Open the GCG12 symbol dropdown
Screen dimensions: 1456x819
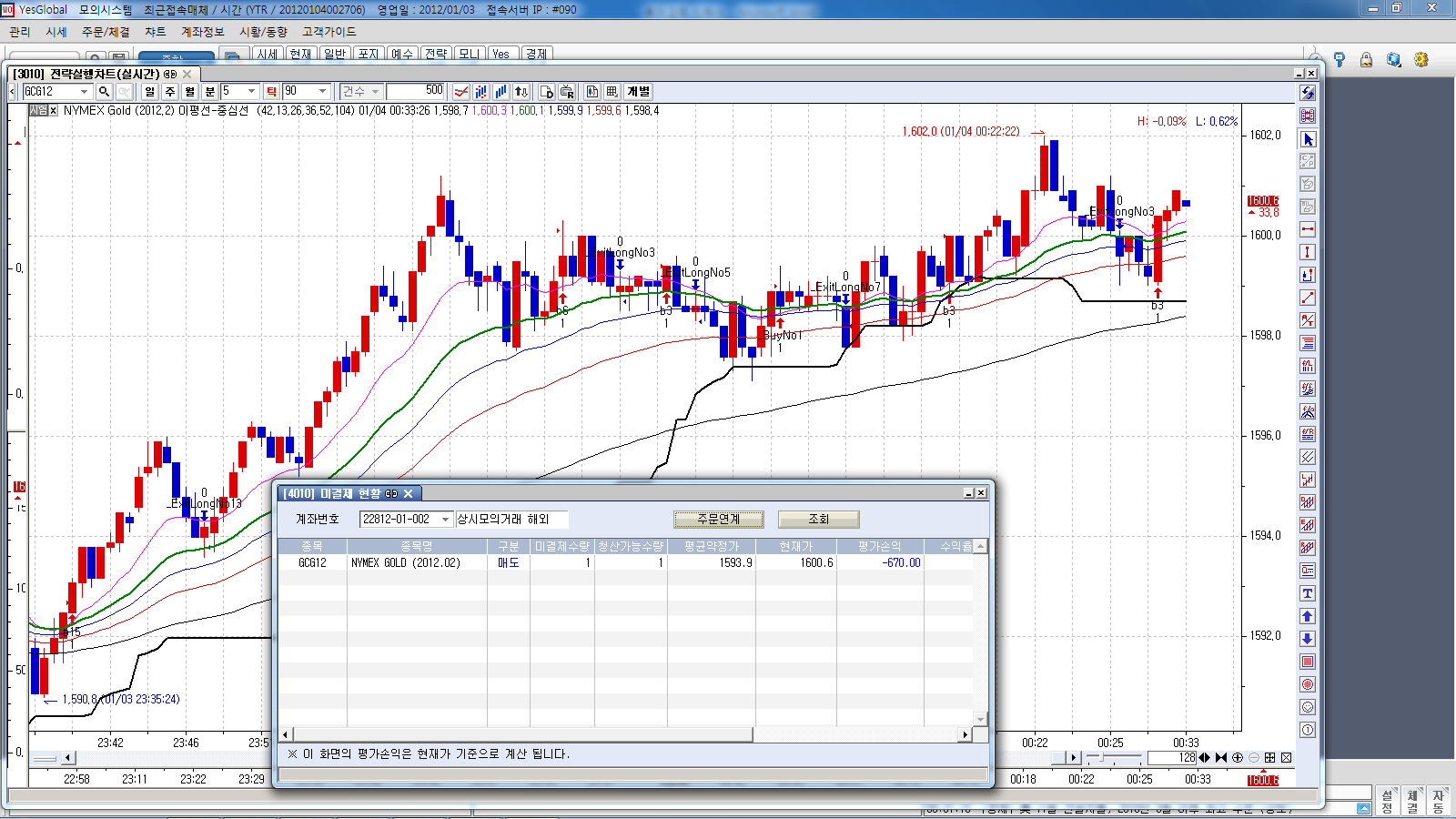pos(84,92)
